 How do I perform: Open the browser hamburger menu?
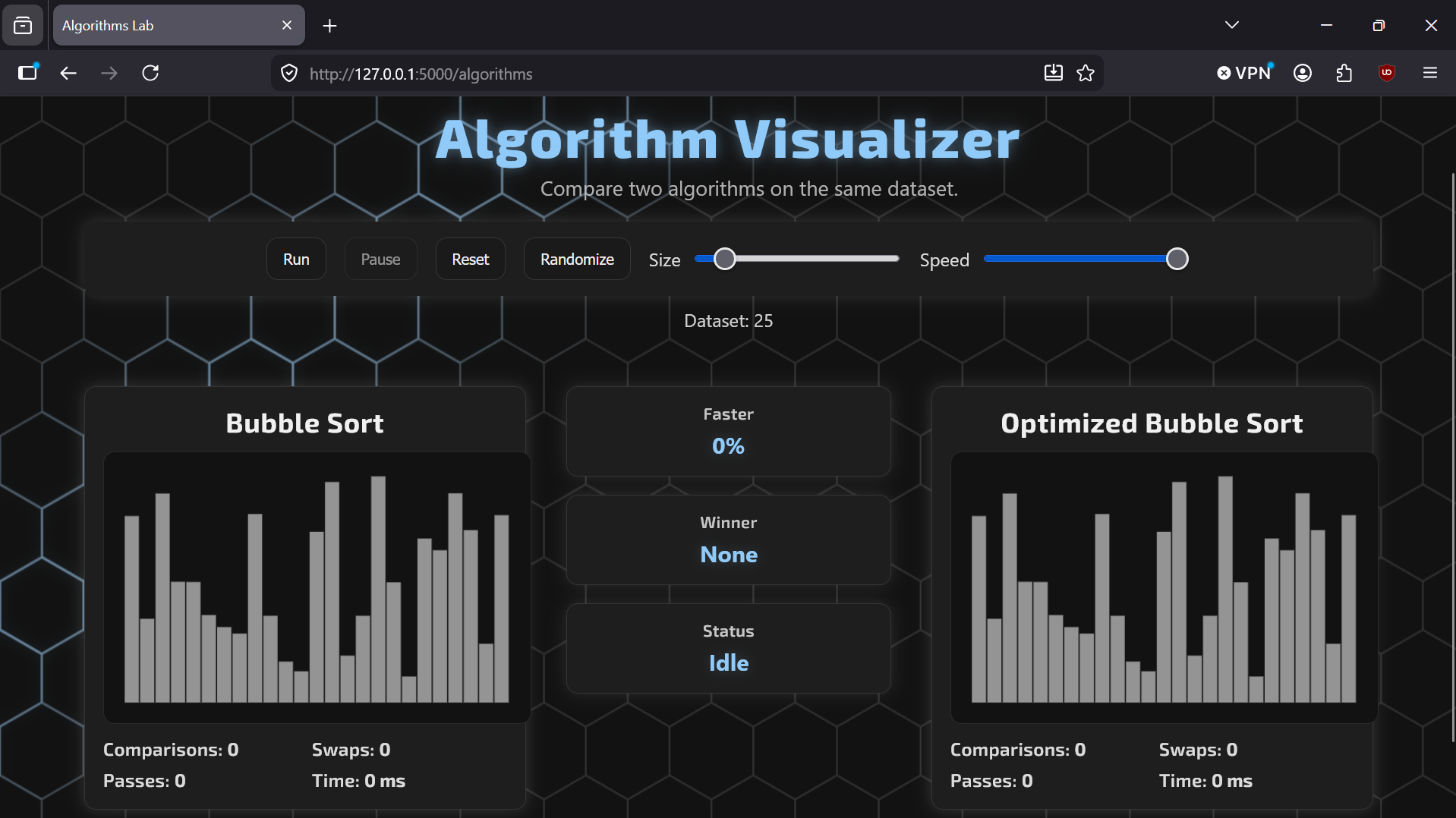(x=1430, y=73)
